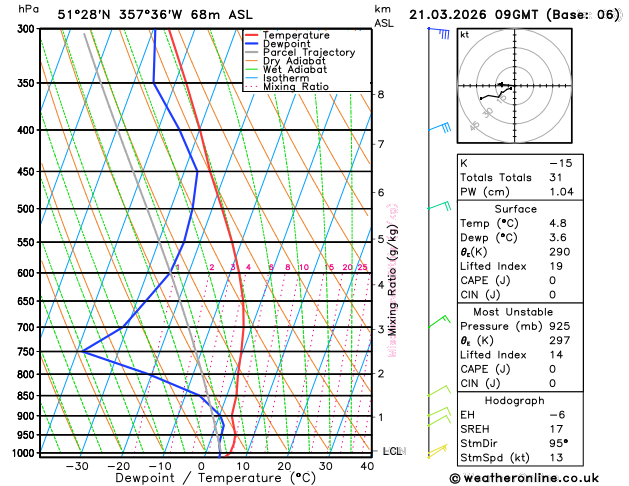Click the StmDir value 95°

(x=558, y=443)
